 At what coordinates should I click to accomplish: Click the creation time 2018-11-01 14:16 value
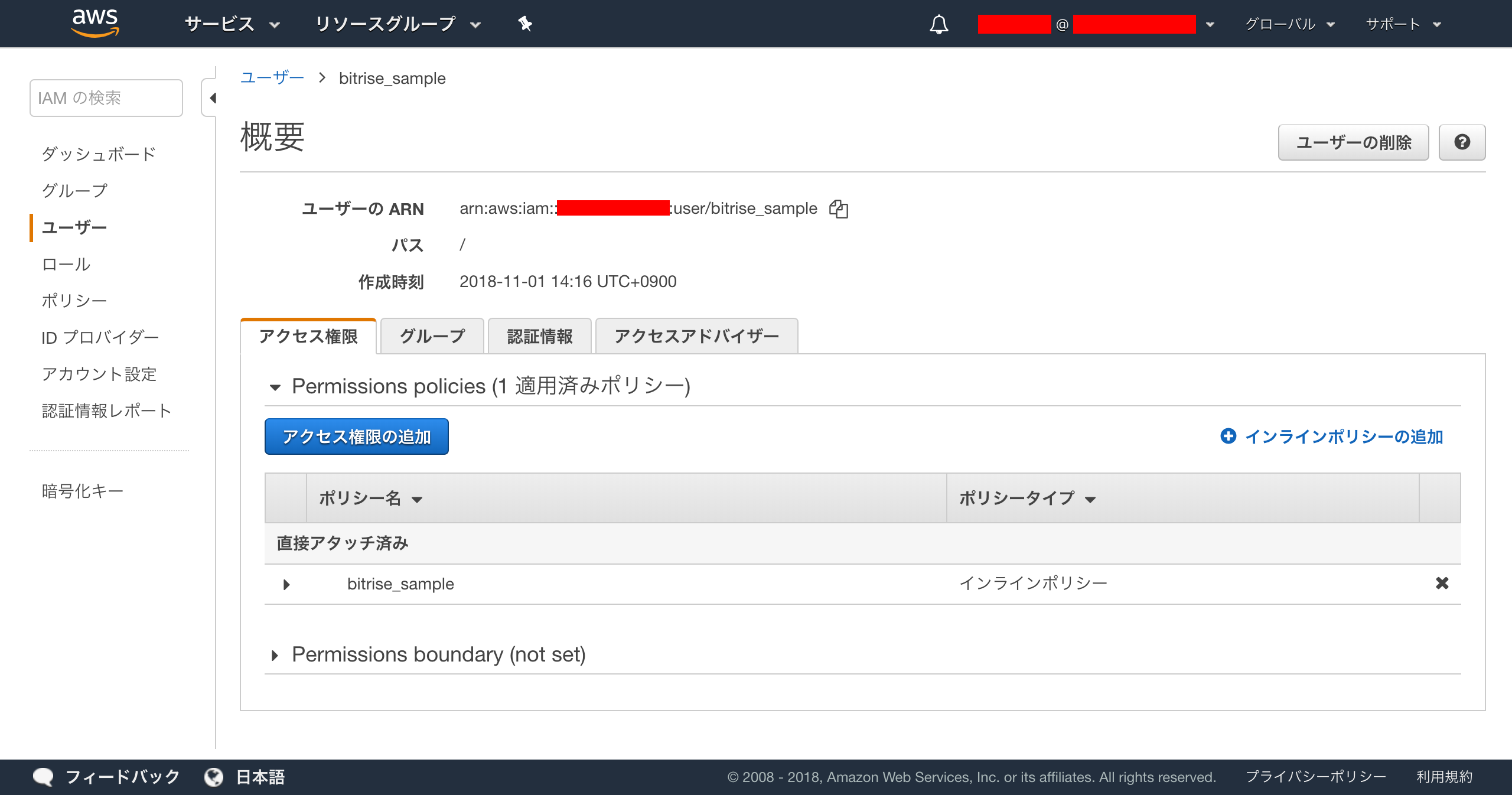[x=568, y=281]
